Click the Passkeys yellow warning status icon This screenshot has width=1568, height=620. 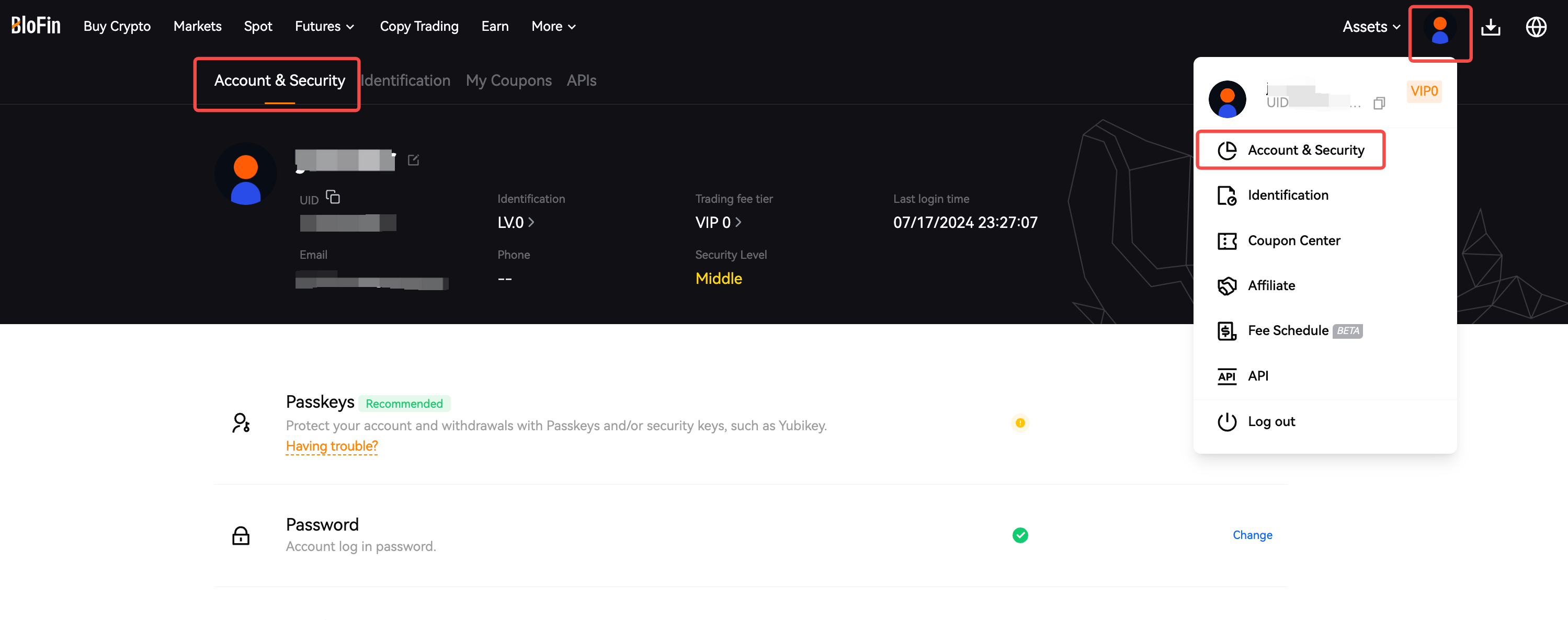click(x=1020, y=423)
